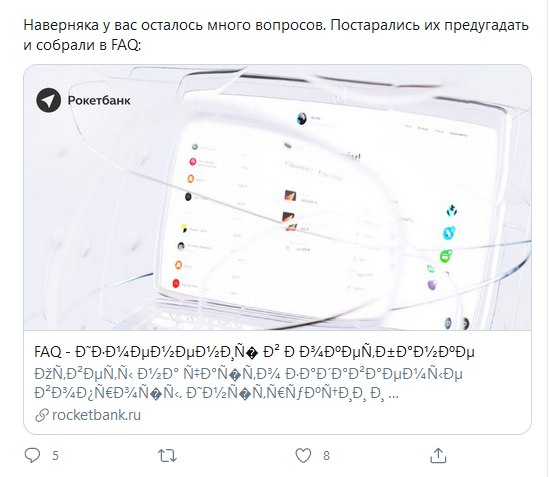The image size is (549, 477).
Task: Click the Rocketbank paper plane logo
Action: (x=49, y=100)
